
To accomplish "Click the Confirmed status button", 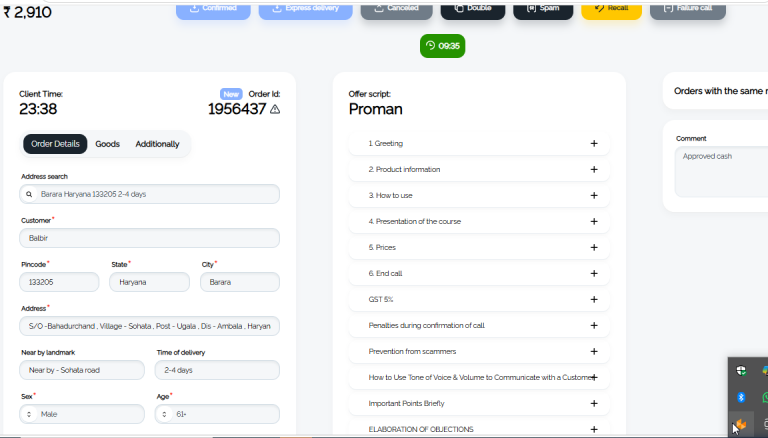I will point(213,10).
